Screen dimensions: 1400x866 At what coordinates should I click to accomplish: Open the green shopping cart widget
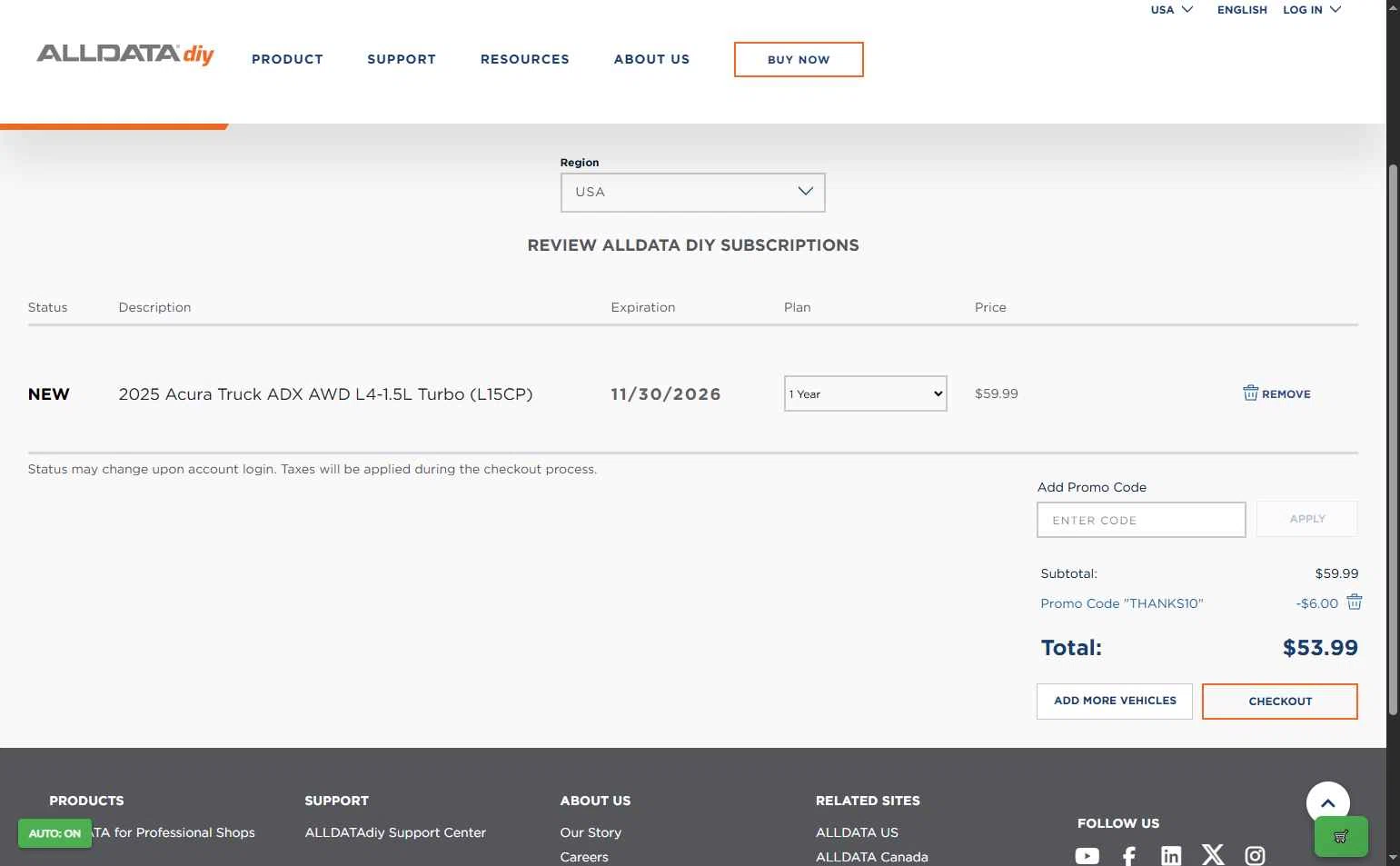click(1341, 836)
